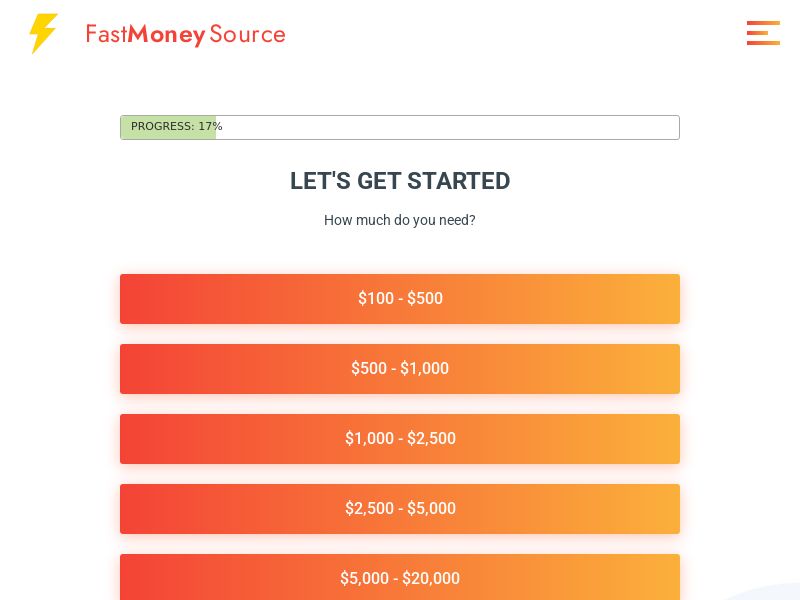Open the hamburger navigation menu
The image size is (800, 600).
point(763,33)
